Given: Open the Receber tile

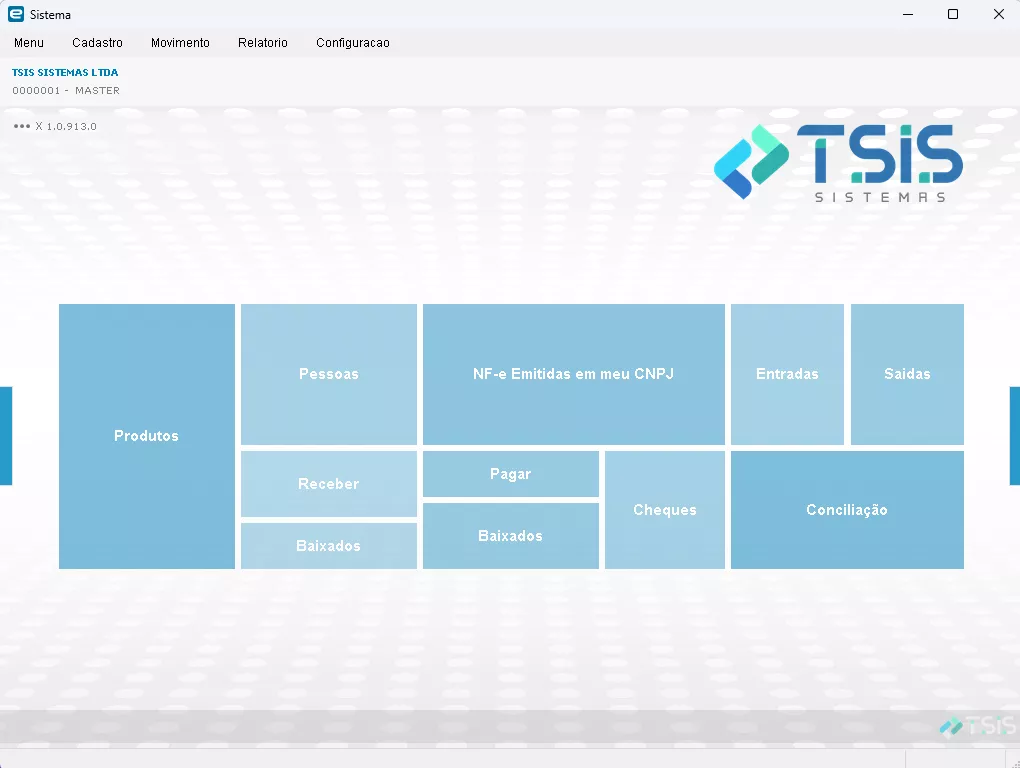Looking at the screenshot, I should pyautogui.click(x=328, y=484).
